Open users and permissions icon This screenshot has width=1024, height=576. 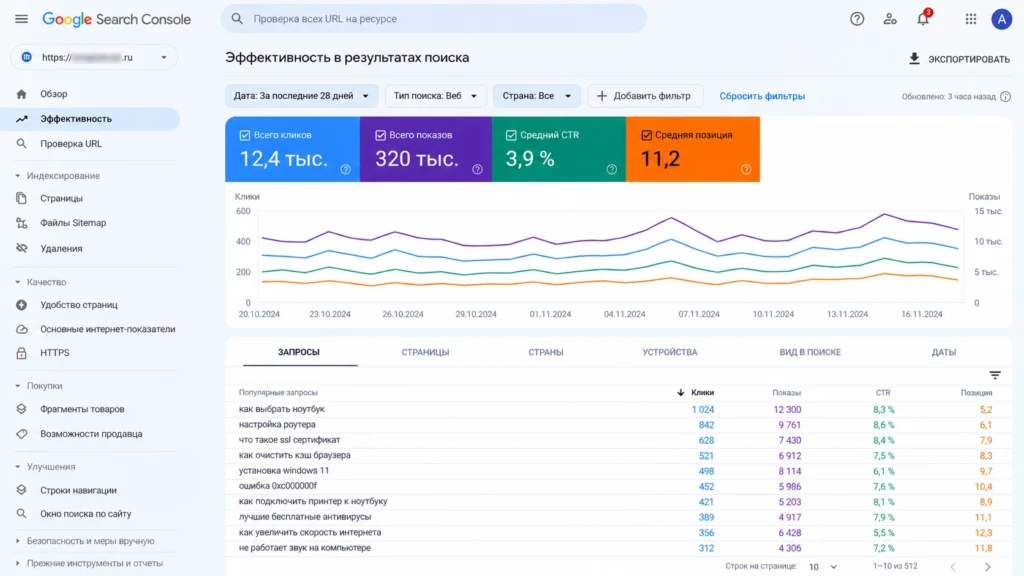point(889,19)
